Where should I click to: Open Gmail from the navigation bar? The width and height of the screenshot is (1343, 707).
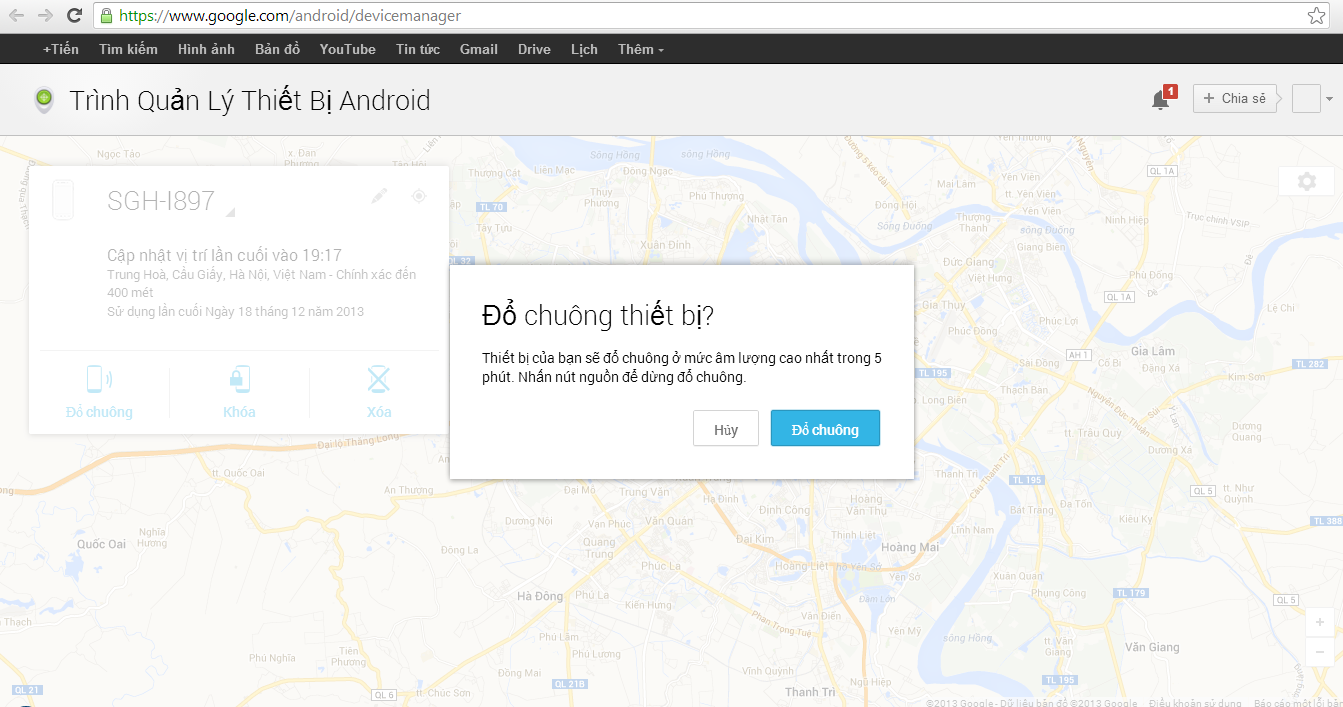[478, 48]
